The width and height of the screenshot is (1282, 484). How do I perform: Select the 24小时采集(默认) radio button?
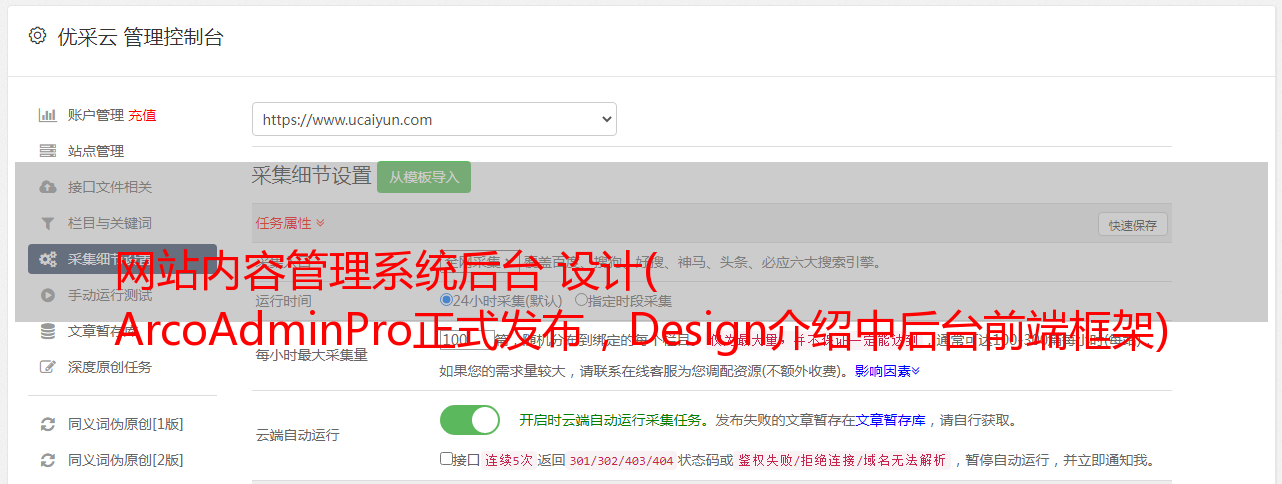[x=447, y=300]
